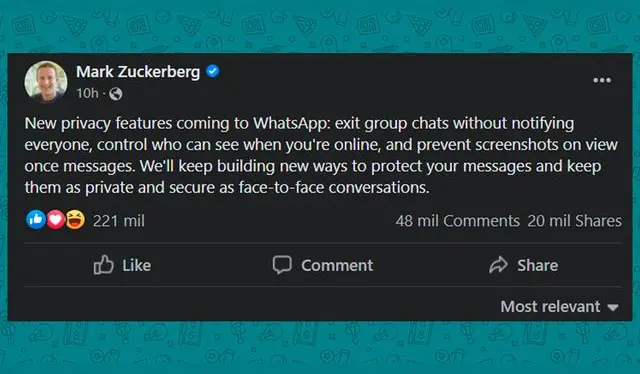The height and width of the screenshot is (374, 640).
Task: Click the Share button label
Action: (x=538, y=265)
